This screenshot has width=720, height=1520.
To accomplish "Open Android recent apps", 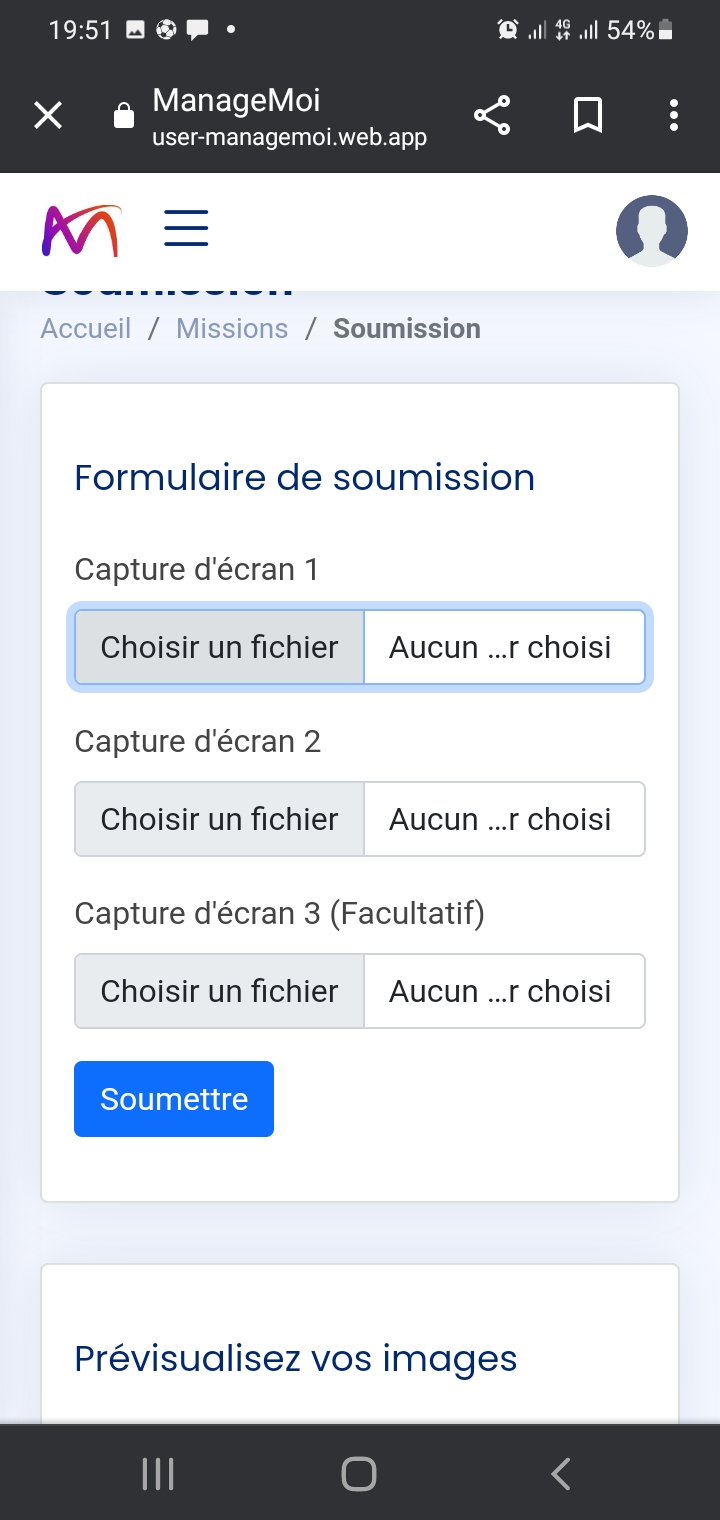I will (158, 1474).
